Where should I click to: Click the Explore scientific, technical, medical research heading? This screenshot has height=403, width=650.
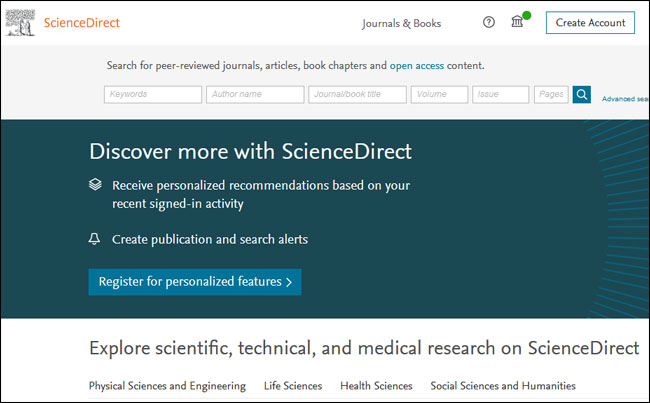[364, 348]
